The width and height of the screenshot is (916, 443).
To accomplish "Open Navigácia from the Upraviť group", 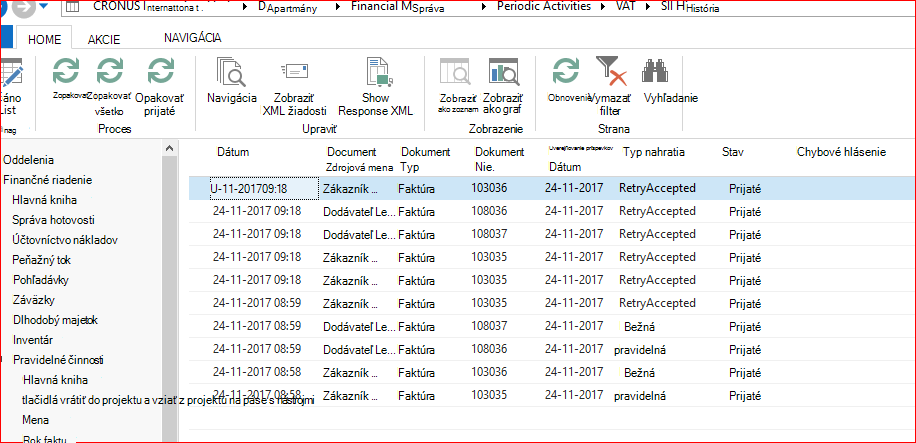I will click(x=232, y=71).
